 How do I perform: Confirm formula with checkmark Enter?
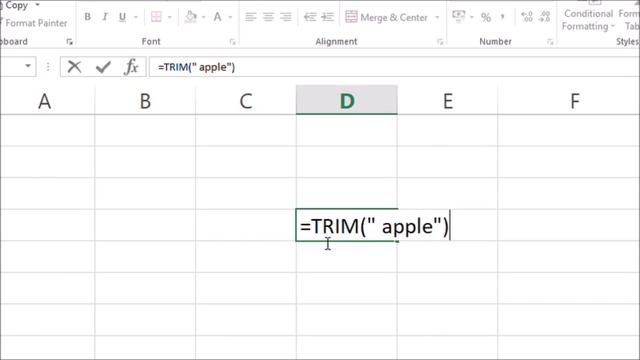pyautogui.click(x=103, y=67)
